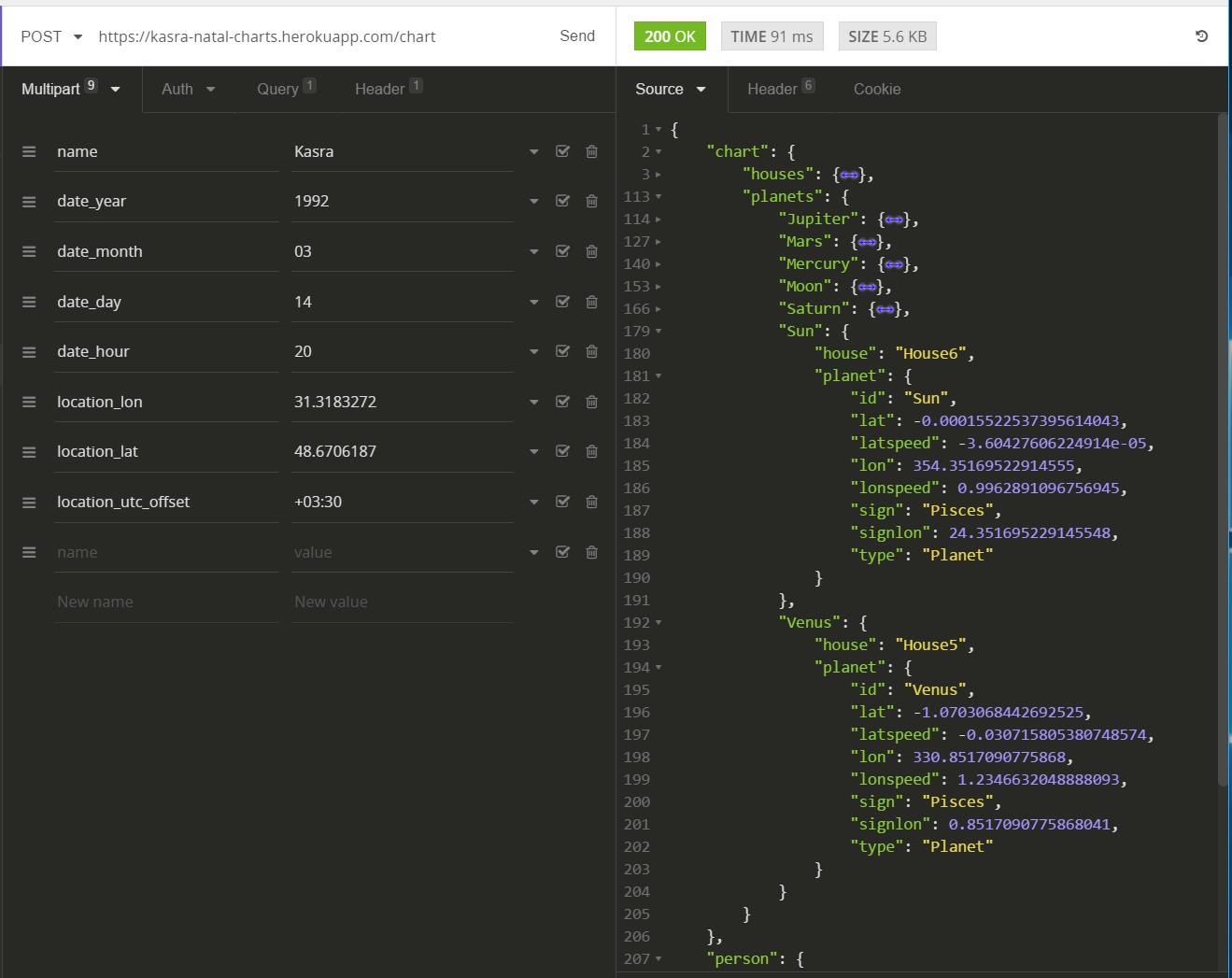Image resolution: width=1232 pixels, height=978 pixels.
Task: Click drag handle for the empty row
Action: click(29, 552)
